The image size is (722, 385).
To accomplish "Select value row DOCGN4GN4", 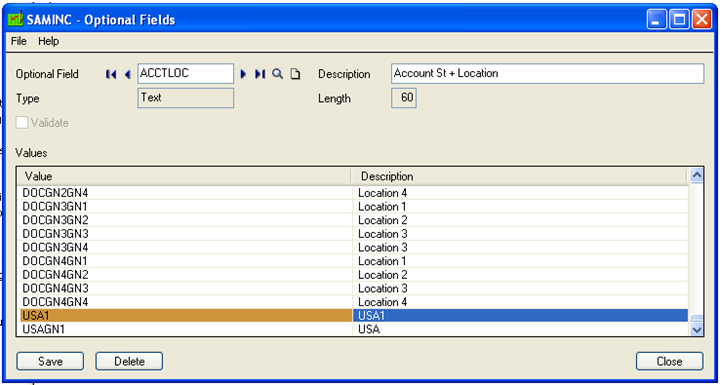I will coord(186,302).
